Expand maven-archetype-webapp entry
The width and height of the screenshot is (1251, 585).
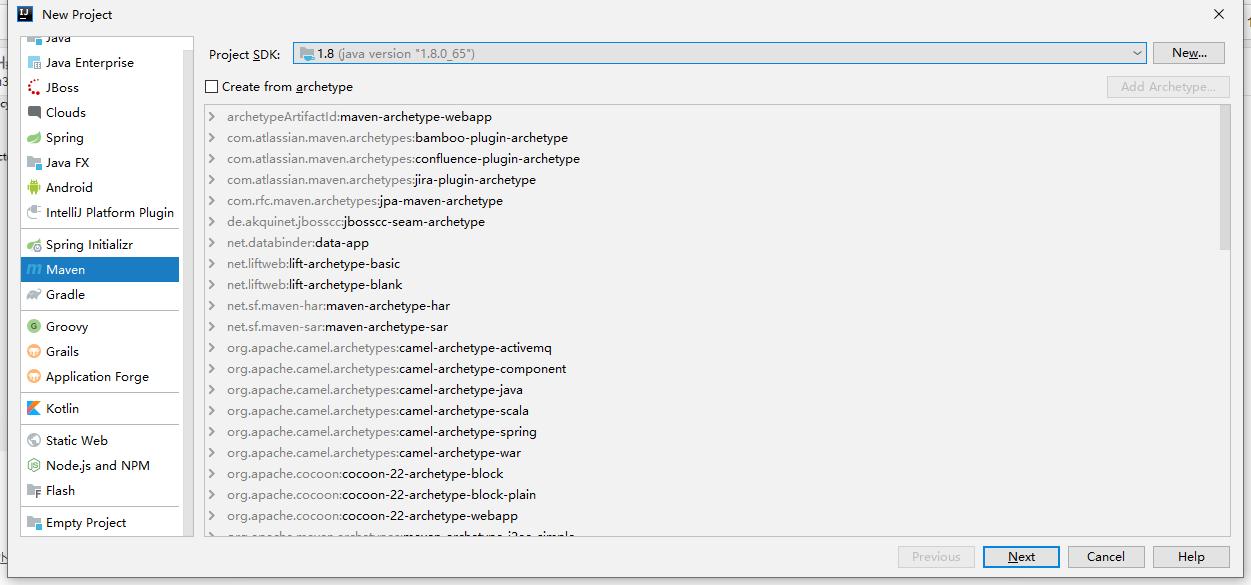pos(212,117)
